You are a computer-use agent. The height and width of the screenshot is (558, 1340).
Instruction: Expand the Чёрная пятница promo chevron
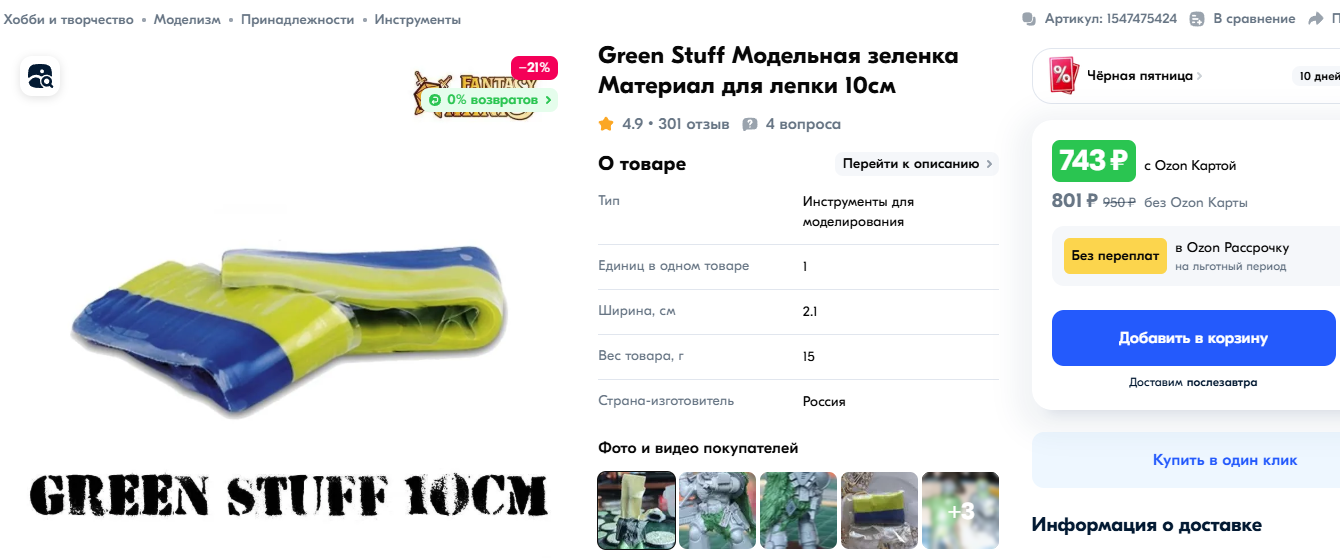pos(1199,76)
